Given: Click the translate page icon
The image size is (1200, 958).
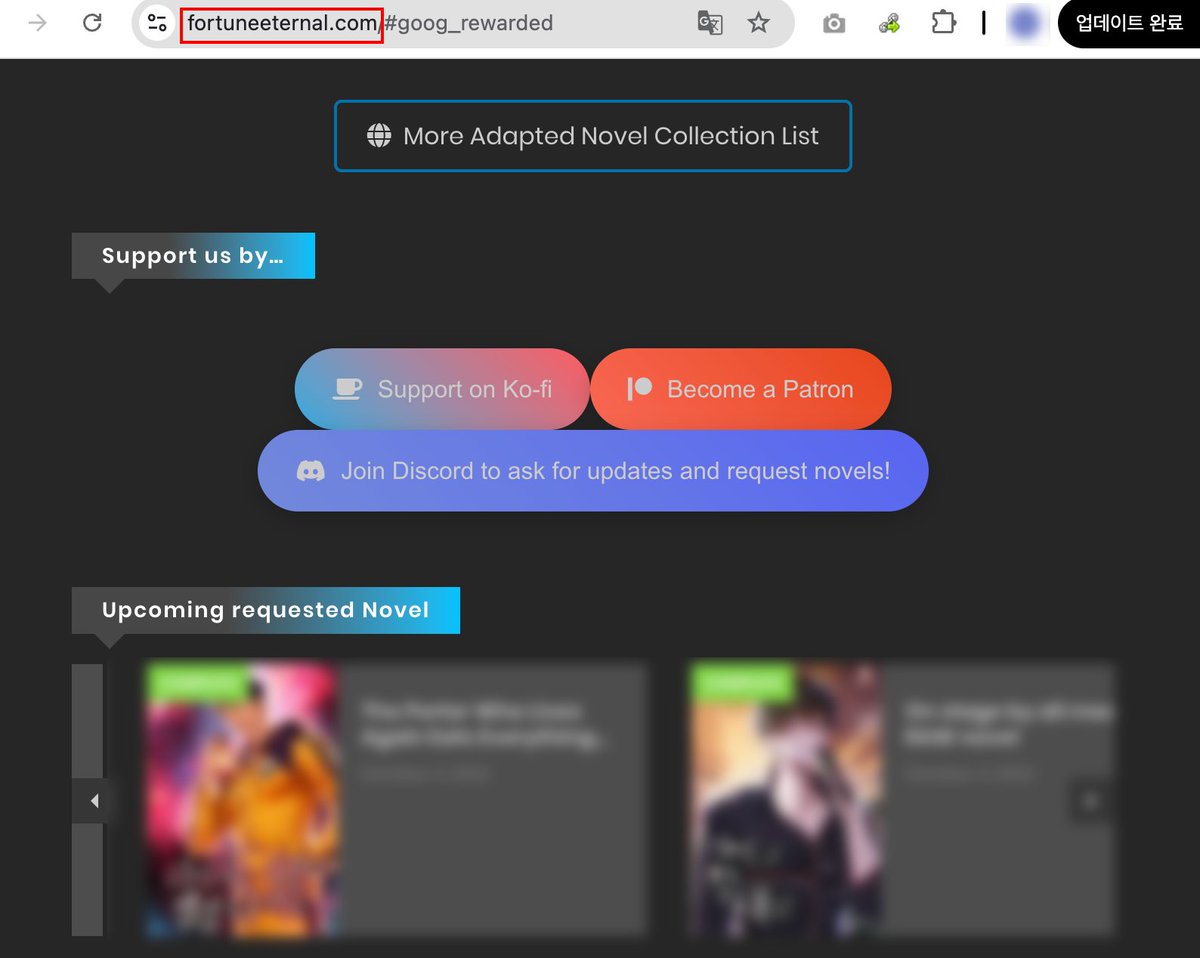Looking at the screenshot, I should coord(710,23).
